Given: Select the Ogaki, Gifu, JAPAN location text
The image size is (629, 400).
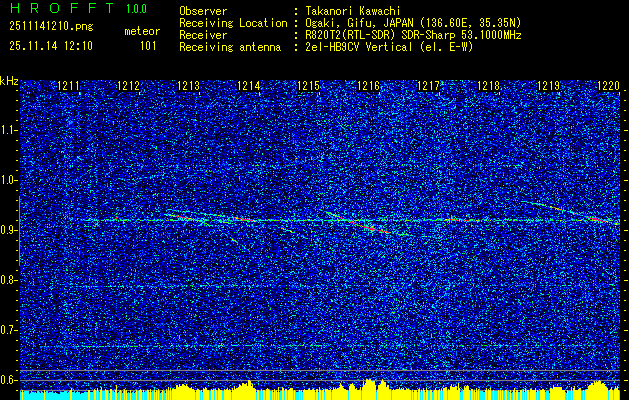Looking at the screenshot, I should [413, 23].
